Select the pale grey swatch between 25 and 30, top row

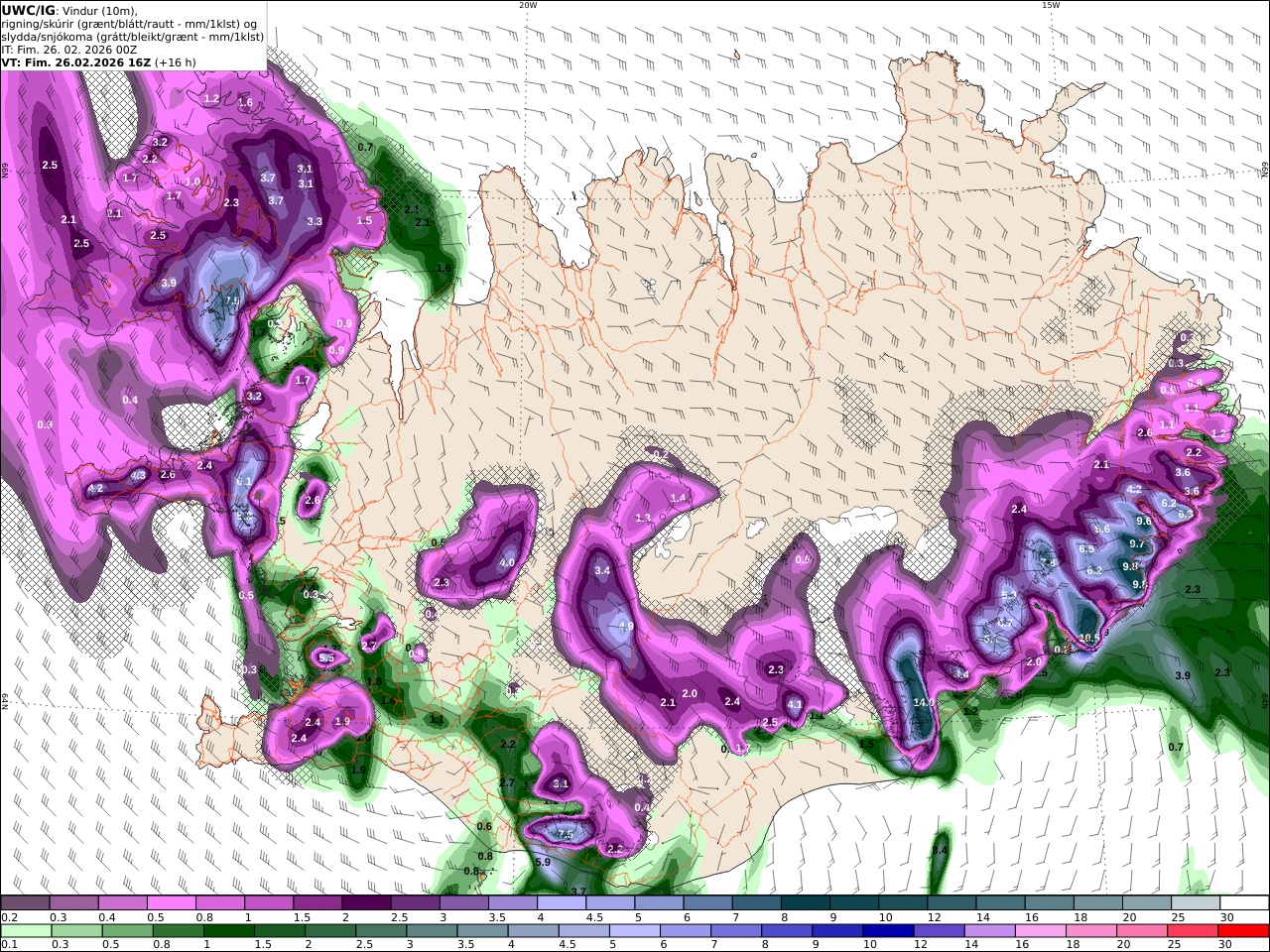click(1196, 903)
